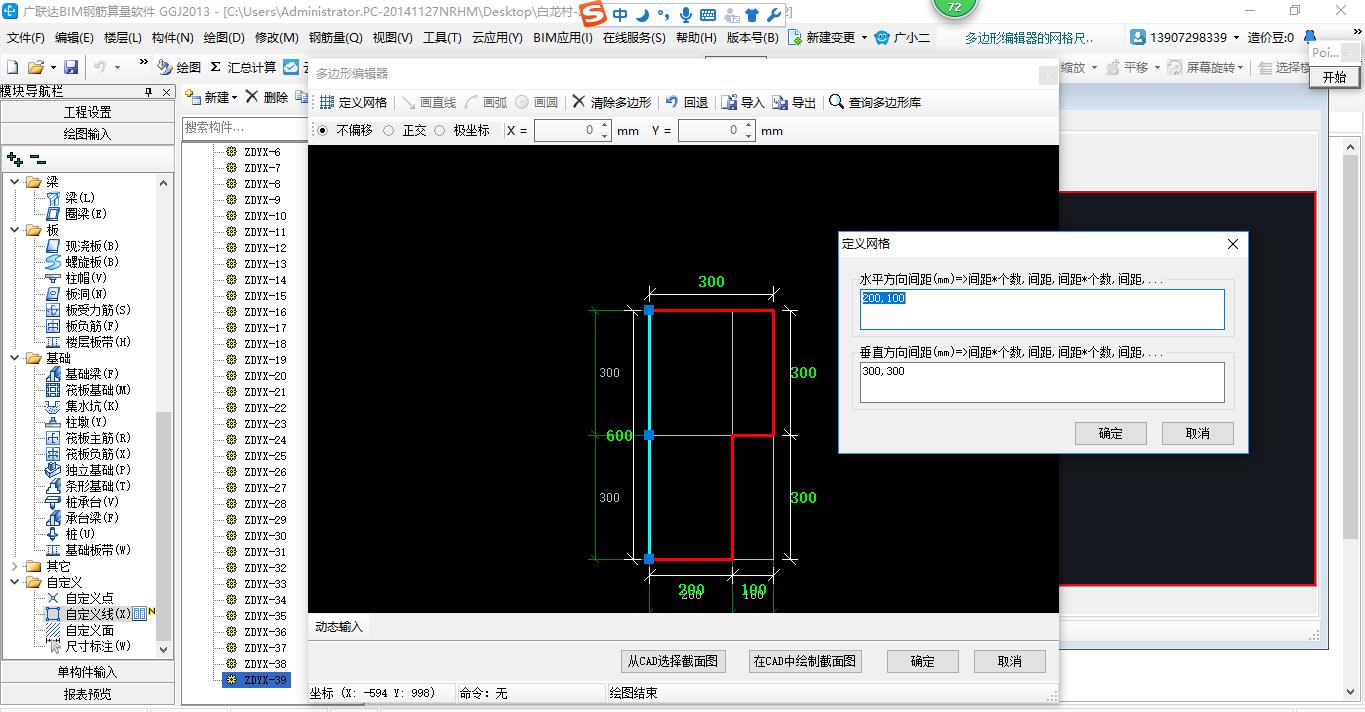Click expand-all plus icon in navigator
The image size is (1365, 712).
[14, 159]
